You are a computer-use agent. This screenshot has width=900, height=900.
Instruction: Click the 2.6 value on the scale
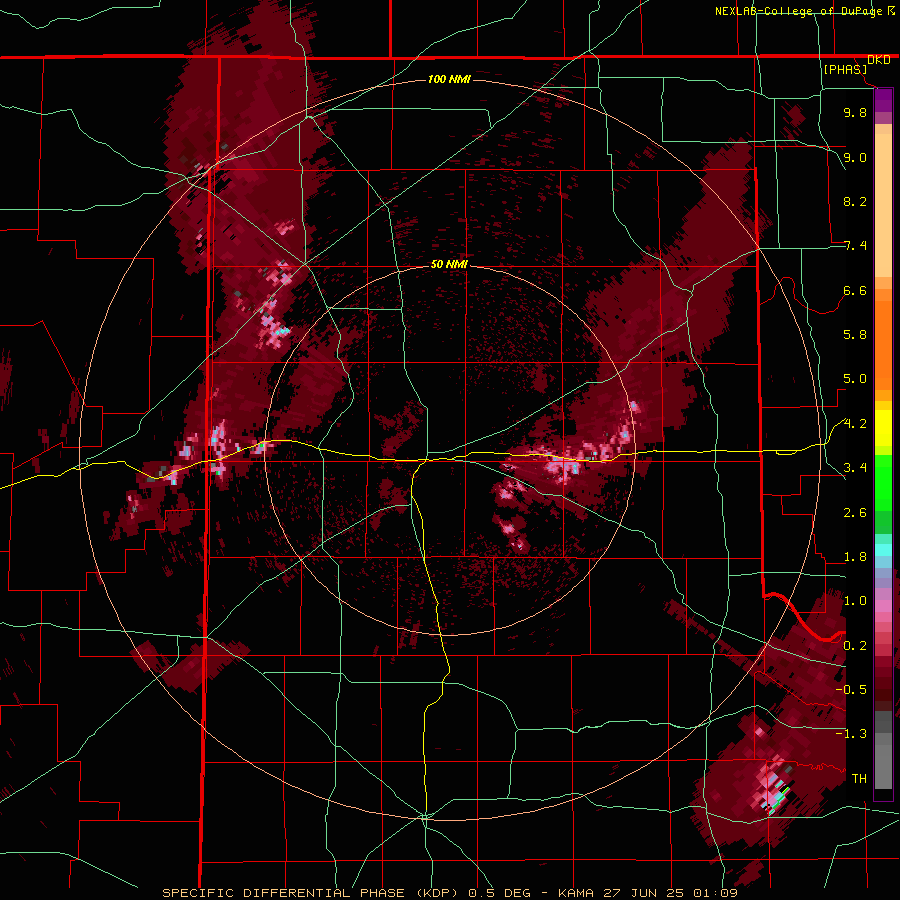pyautogui.click(x=855, y=513)
